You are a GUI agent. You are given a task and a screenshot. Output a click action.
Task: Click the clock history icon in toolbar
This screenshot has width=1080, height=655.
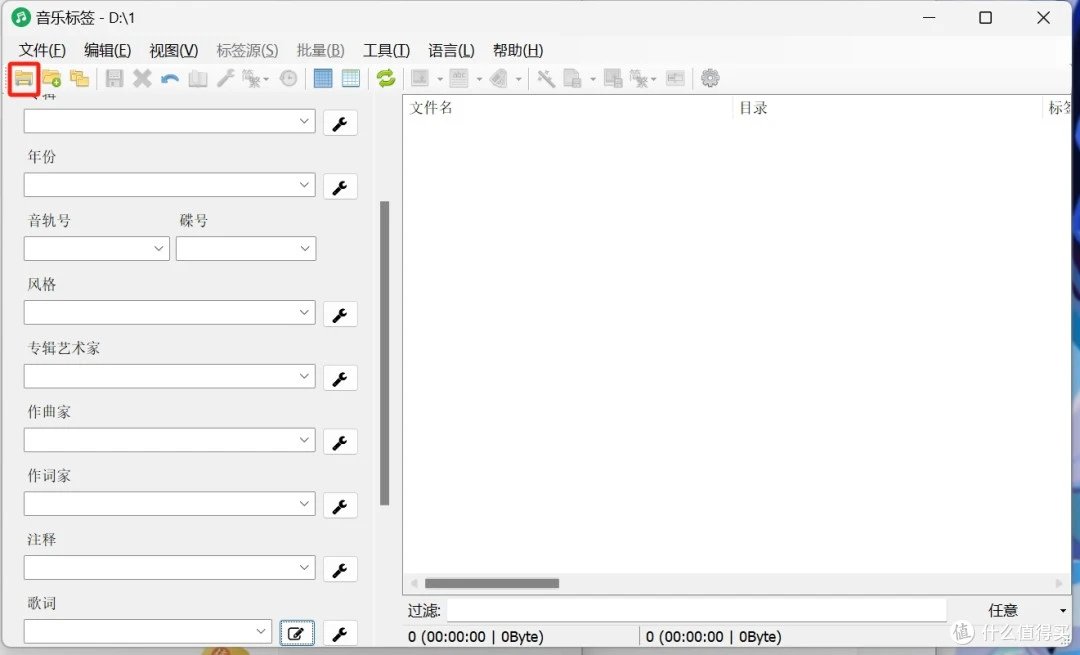(288, 78)
